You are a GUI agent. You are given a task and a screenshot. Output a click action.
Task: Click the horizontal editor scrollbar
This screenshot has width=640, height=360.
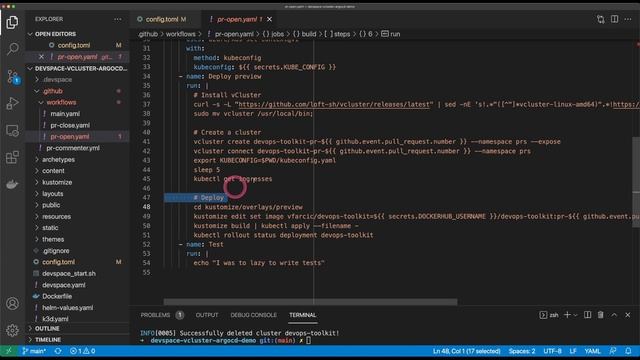pyautogui.click(x=310, y=302)
